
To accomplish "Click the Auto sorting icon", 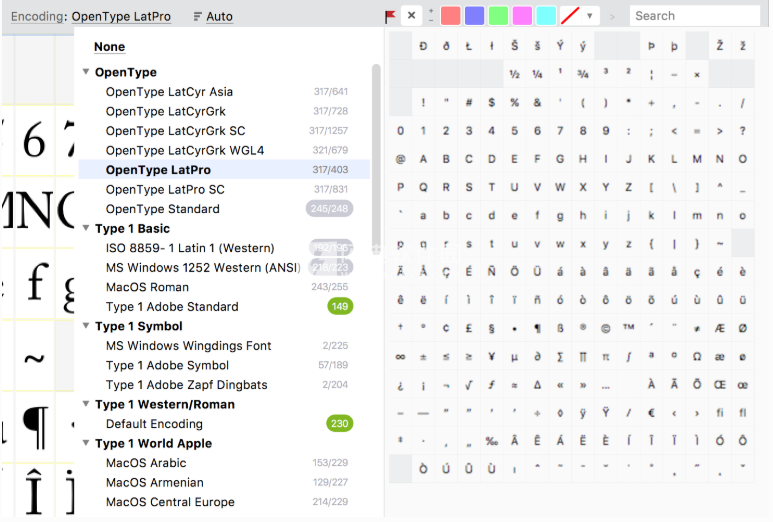I will [x=198, y=17].
